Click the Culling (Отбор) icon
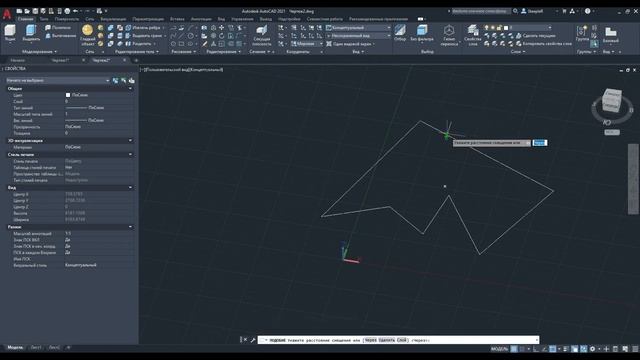This screenshot has height=360, width=640. click(x=400, y=33)
